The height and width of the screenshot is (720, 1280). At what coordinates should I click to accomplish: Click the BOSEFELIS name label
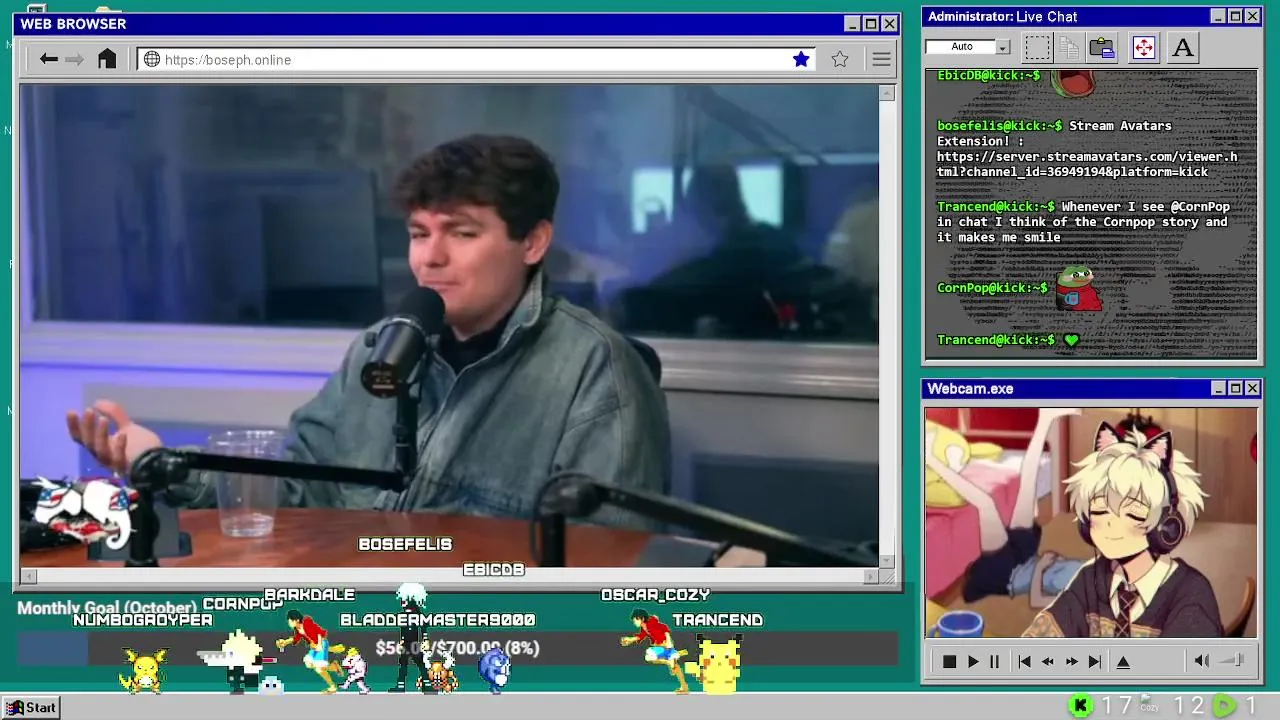[405, 544]
